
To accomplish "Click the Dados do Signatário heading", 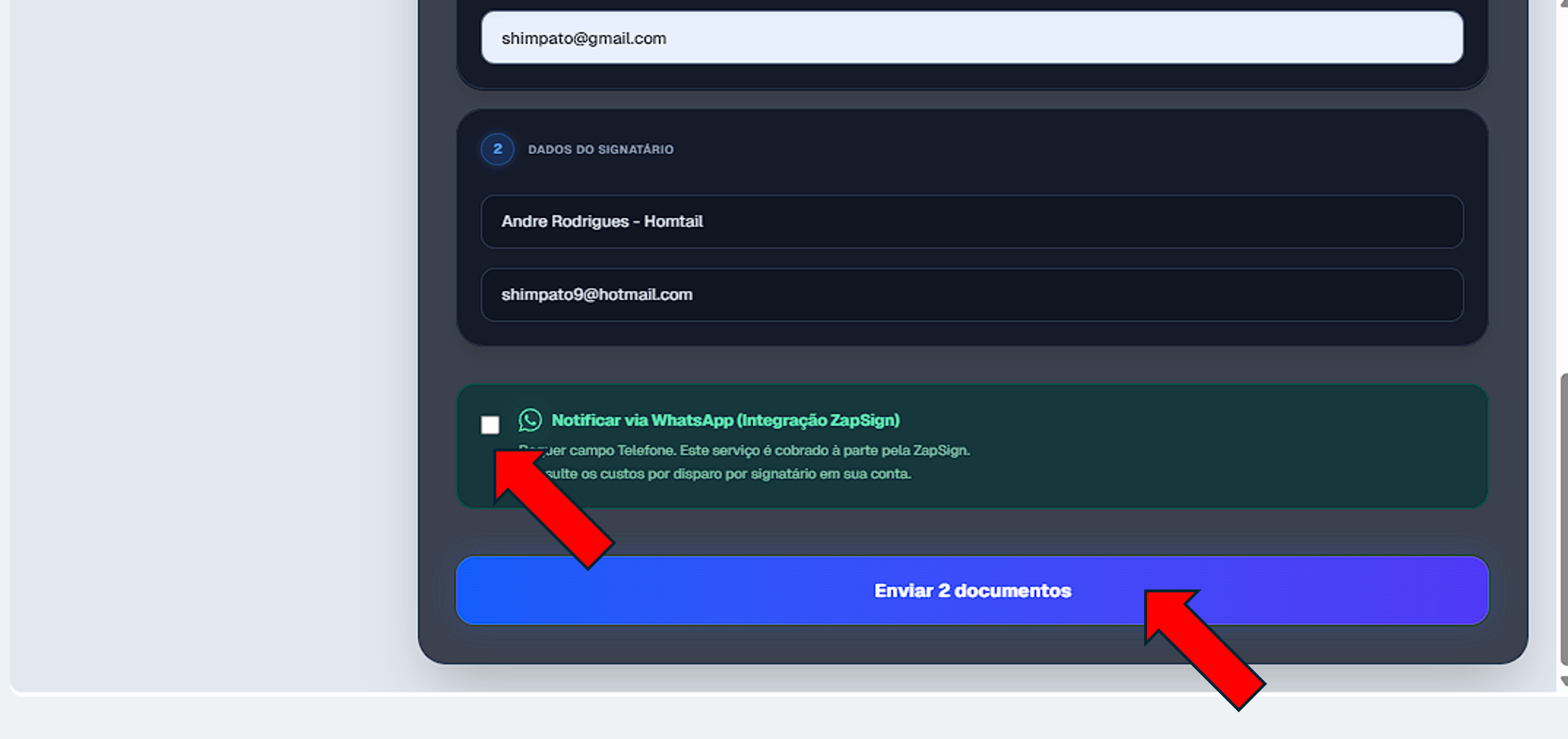I will click(600, 150).
